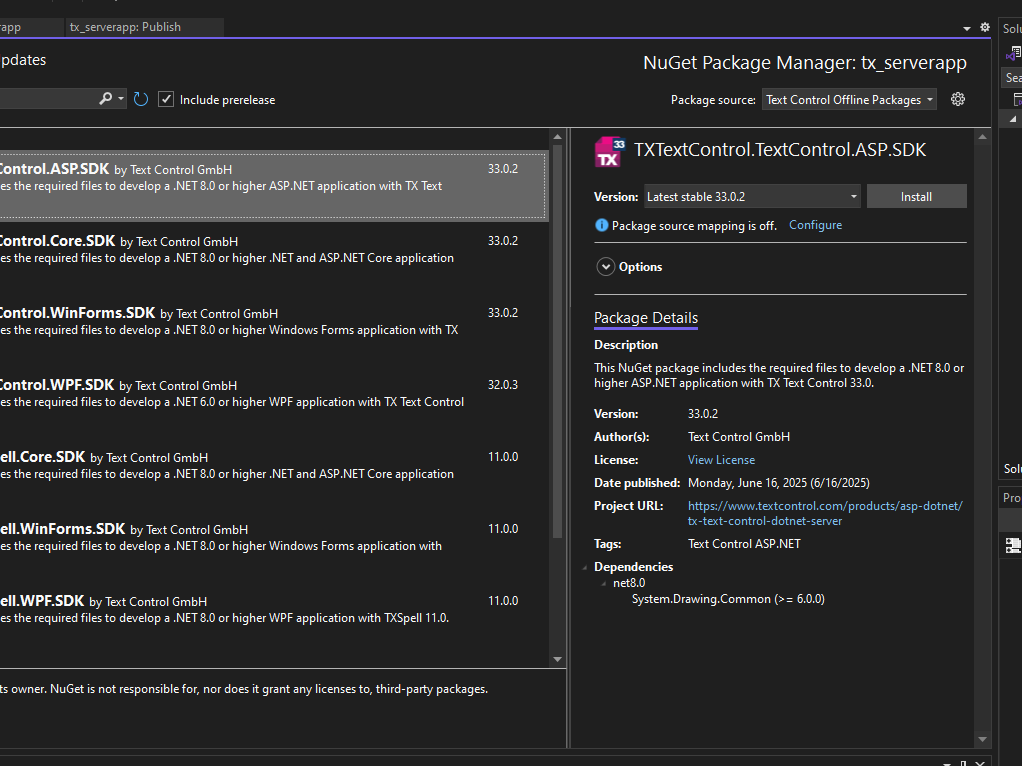Open the Version selection dropdown
This screenshot has width=1022, height=766.
pyautogui.click(x=751, y=197)
